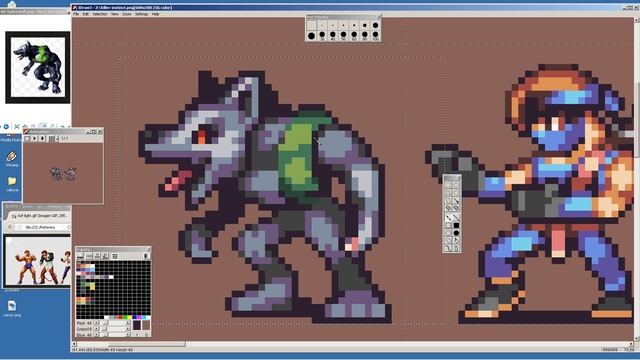Select the pen tool in toolbox
640x360 pixels.
448,217
